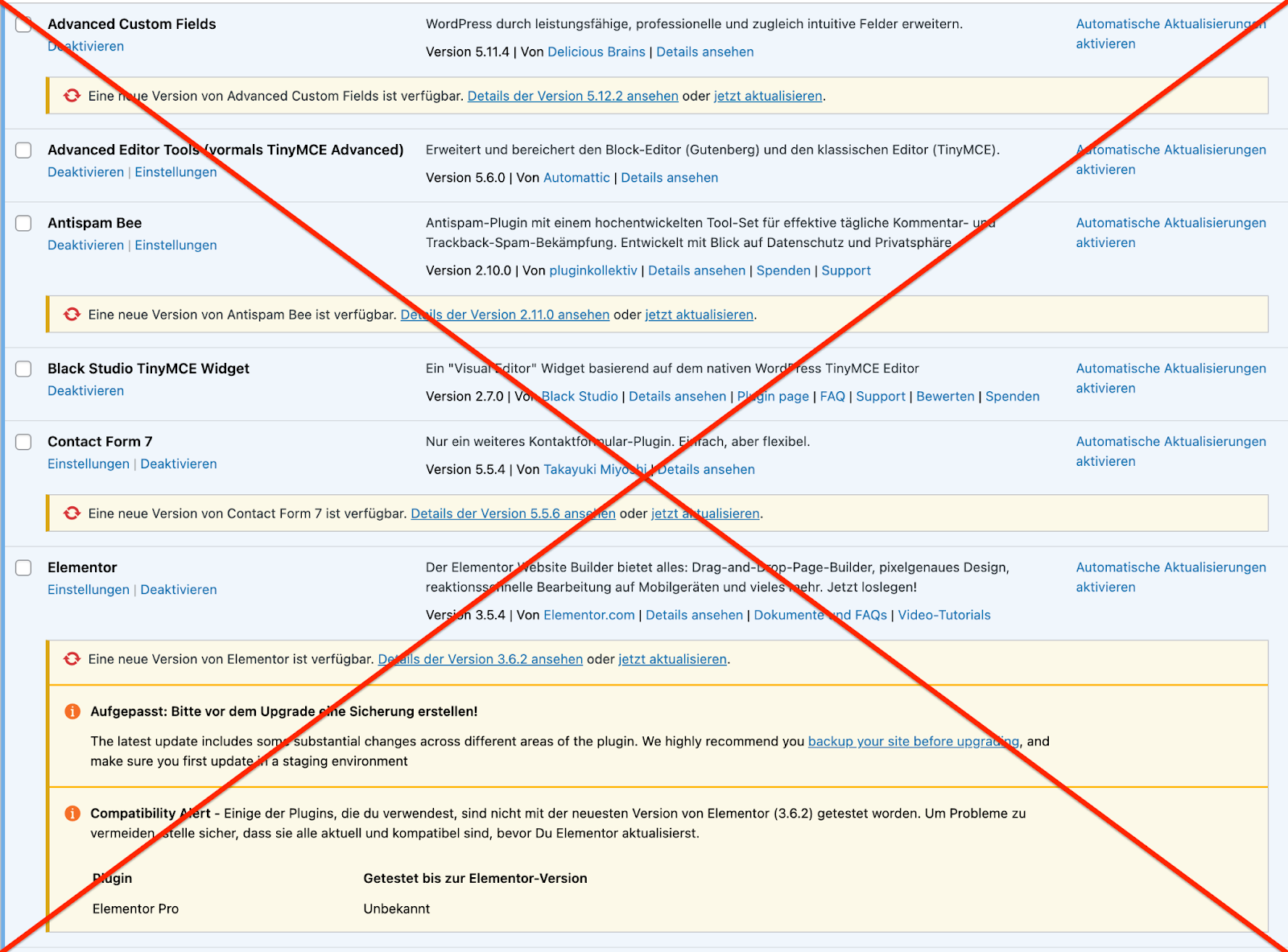Viewport: 1288px width, 952px height.
Task: Enable auto-updates for Elementor
Action: (1170, 577)
